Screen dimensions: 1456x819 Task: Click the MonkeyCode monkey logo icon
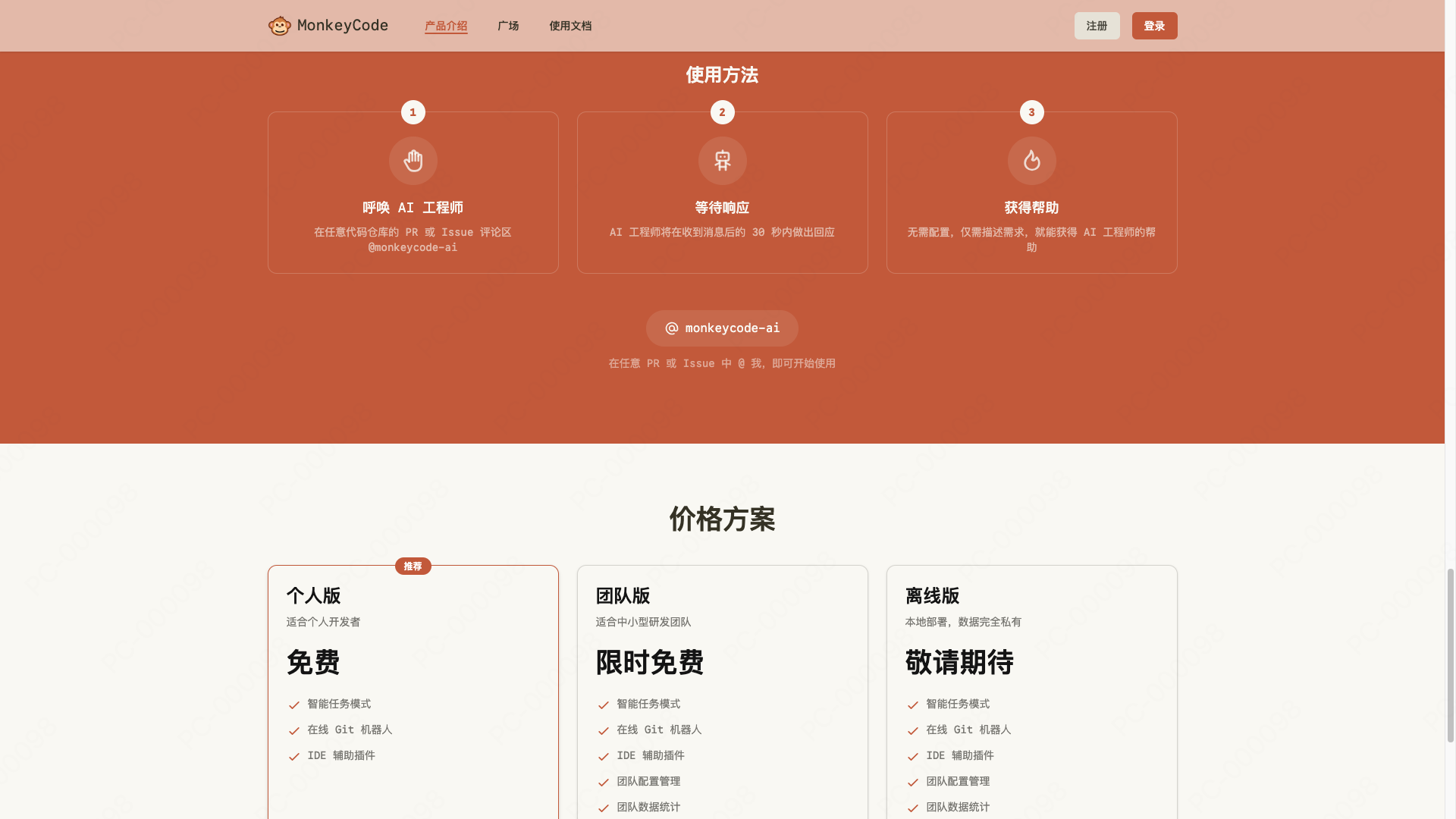(280, 26)
